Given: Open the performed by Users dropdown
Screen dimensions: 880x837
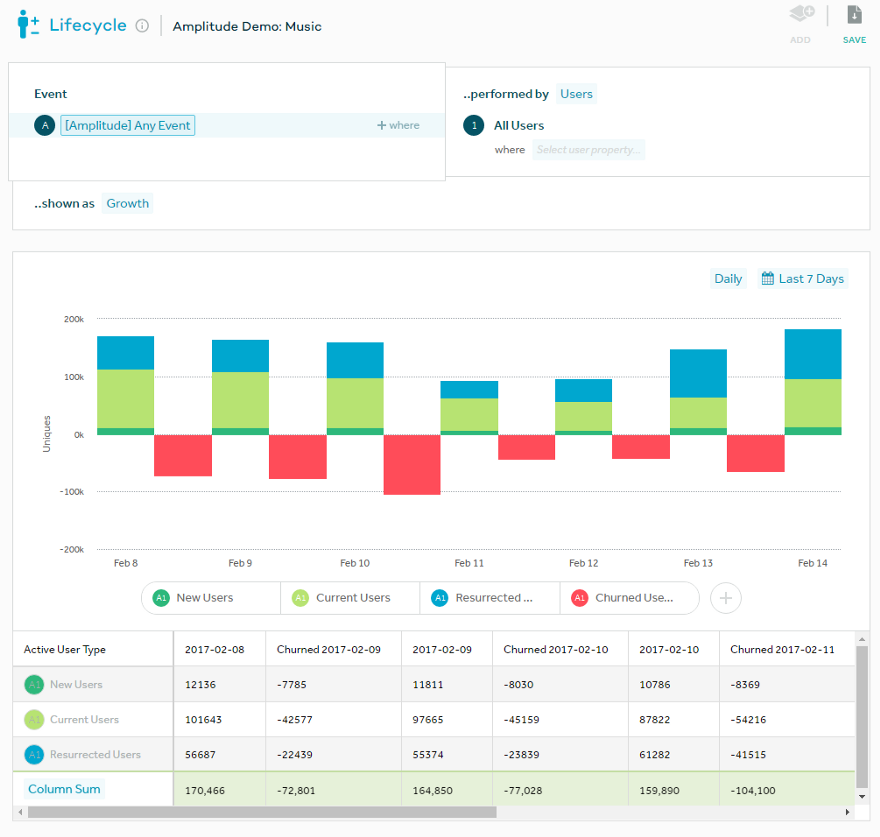Looking at the screenshot, I should [576, 94].
